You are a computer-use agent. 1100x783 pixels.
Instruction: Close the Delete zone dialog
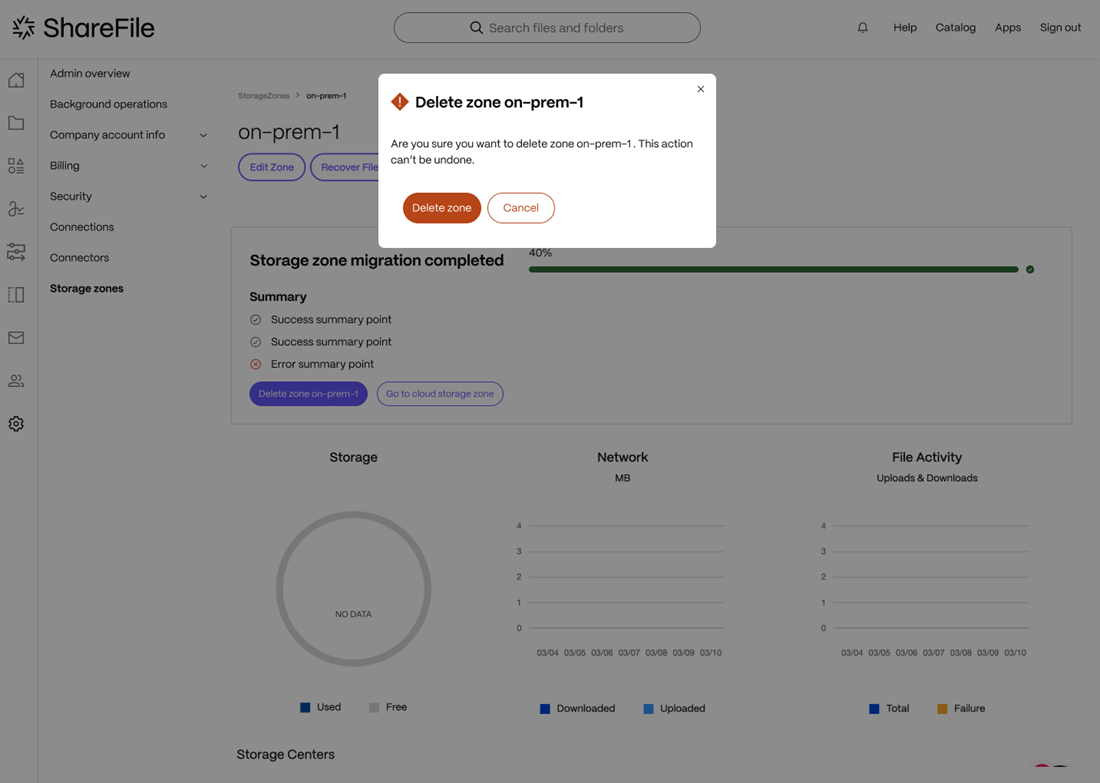[700, 89]
